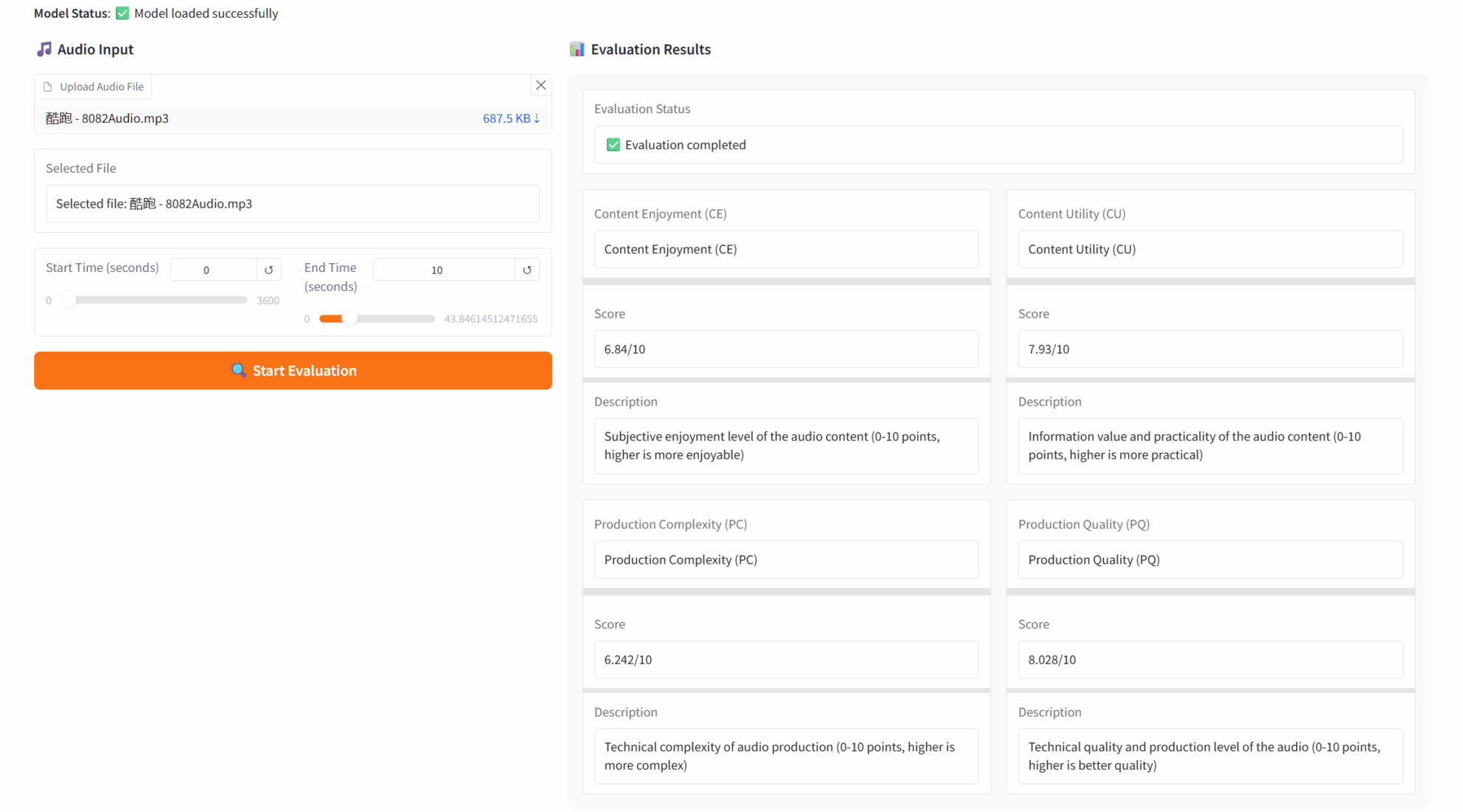Image resolution: width=1463 pixels, height=812 pixels.
Task: Click the uploaded file name 8082Audio.mp3
Action: 108,118
